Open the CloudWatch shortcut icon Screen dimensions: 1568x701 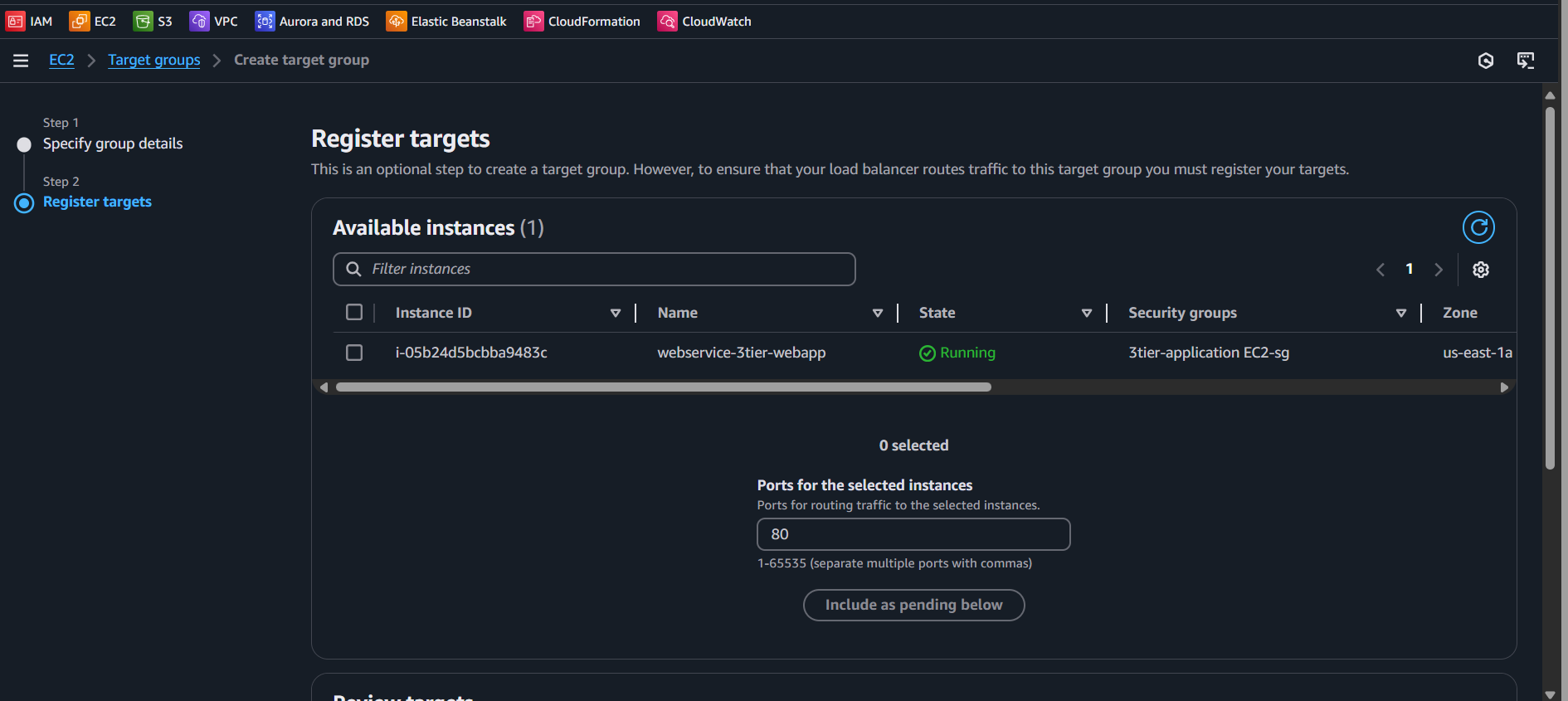667,21
